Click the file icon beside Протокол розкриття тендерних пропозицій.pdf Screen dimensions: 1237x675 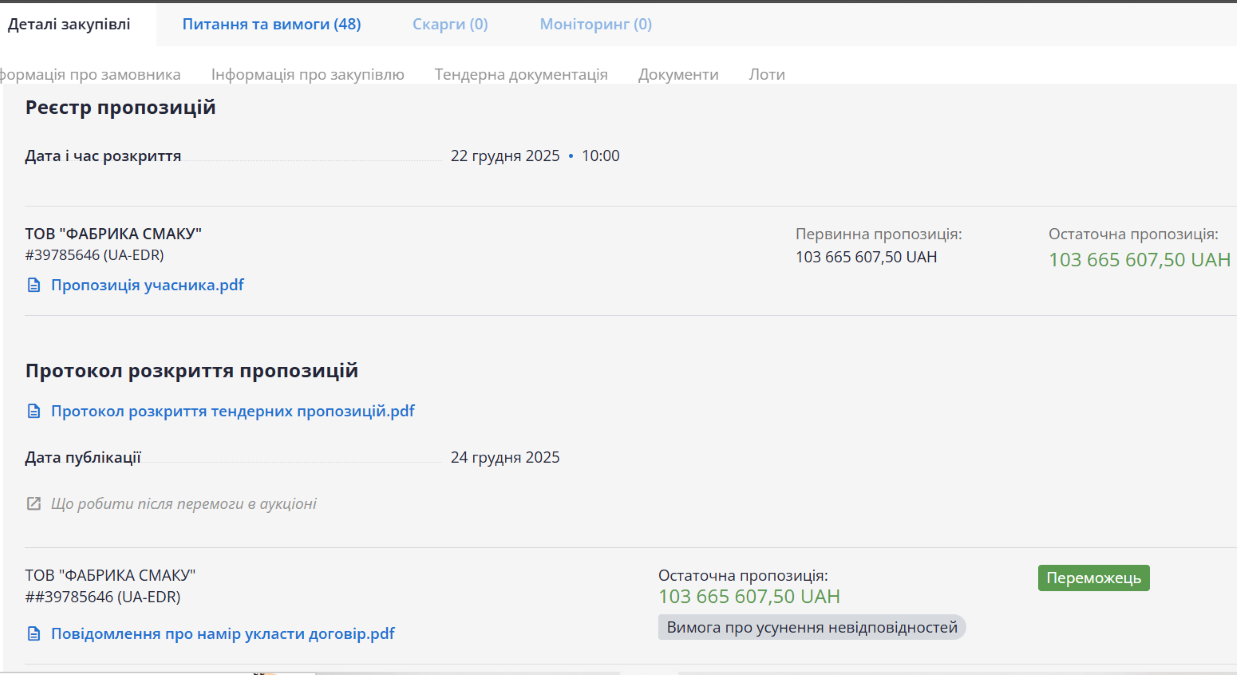tap(33, 411)
